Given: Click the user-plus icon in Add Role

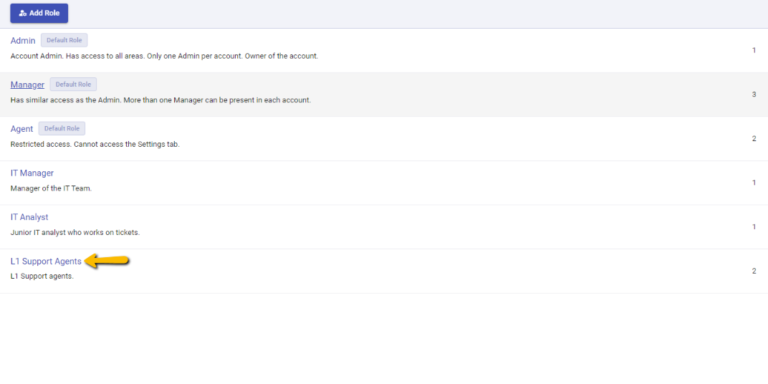Looking at the screenshot, I should [23, 14].
